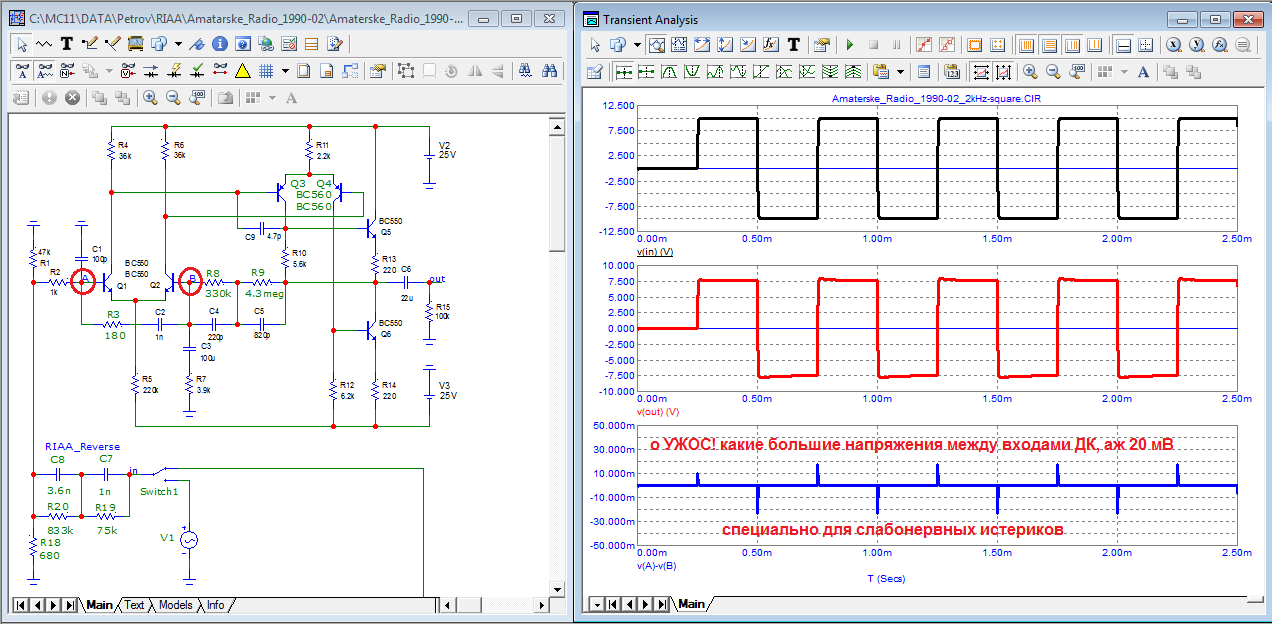Switch to the Models tab
Image resolution: width=1272 pixels, height=624 pixels.
tap(175, 605)
